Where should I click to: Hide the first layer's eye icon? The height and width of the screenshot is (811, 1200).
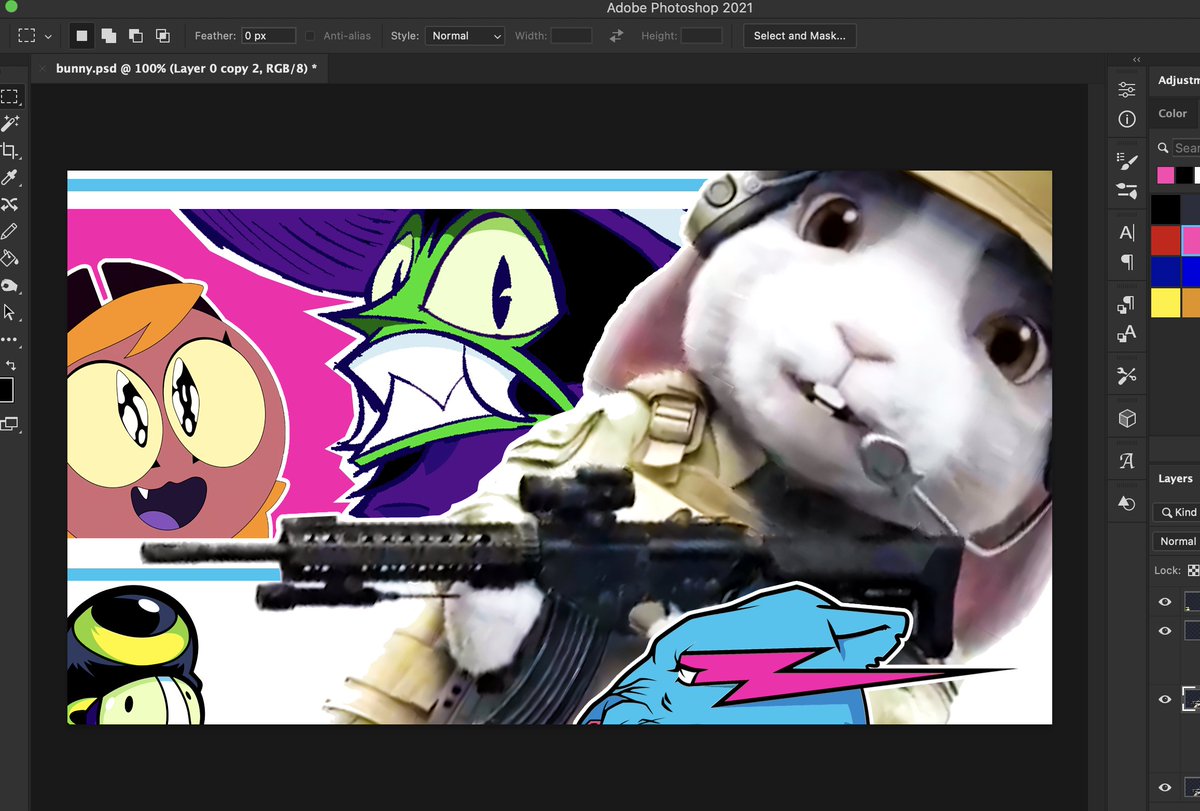pos(1164,601)
